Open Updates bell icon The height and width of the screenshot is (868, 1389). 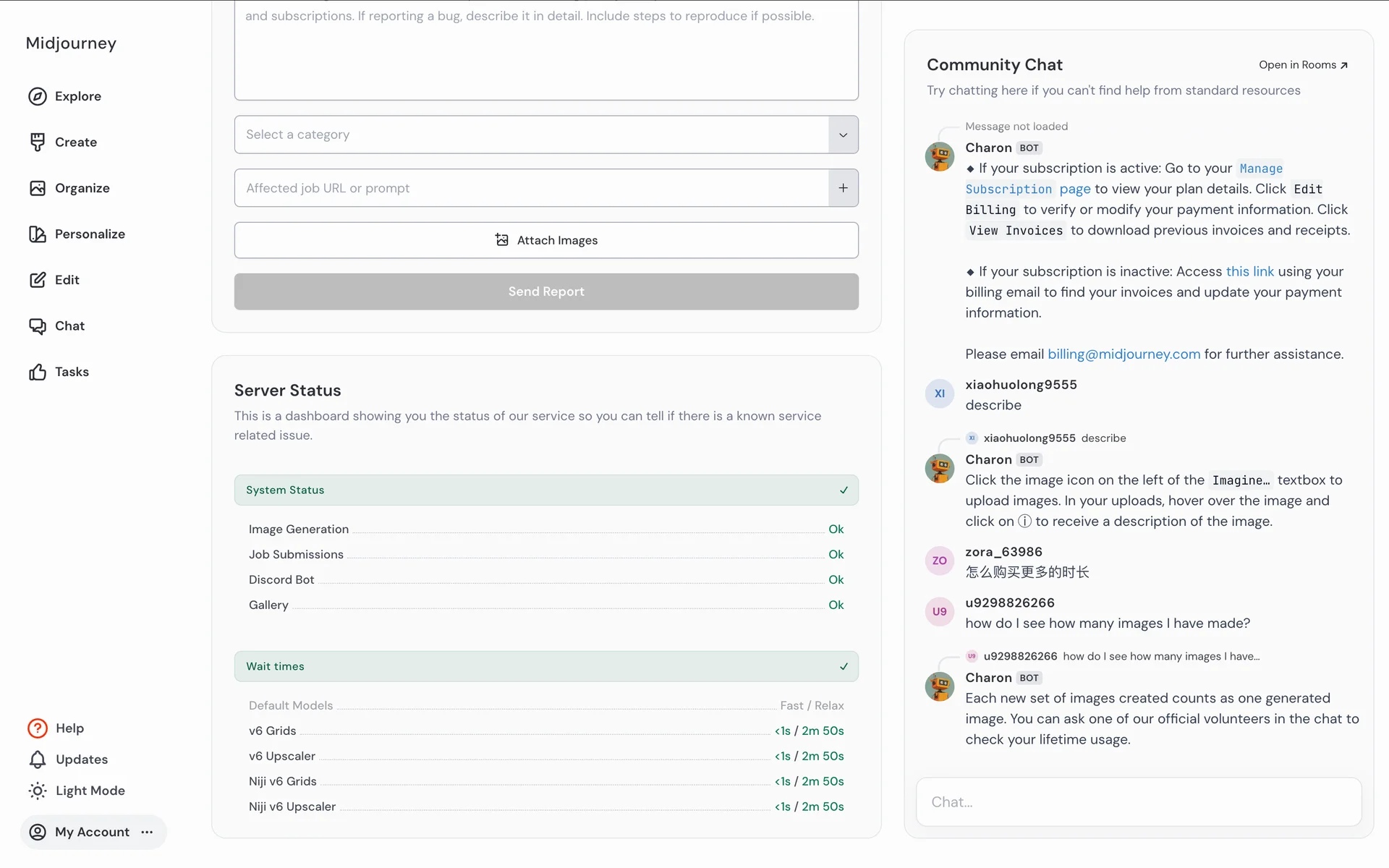point(38,759)
